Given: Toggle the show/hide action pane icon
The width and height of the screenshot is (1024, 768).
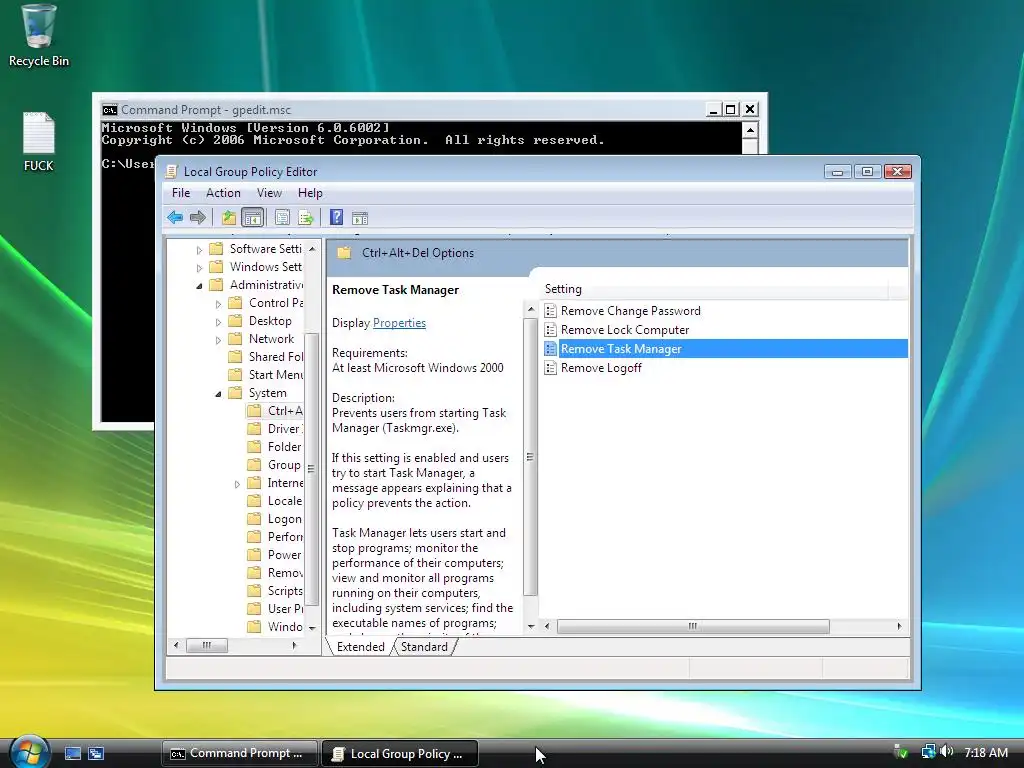Looking at the screenshot, I should click(360, 218).
